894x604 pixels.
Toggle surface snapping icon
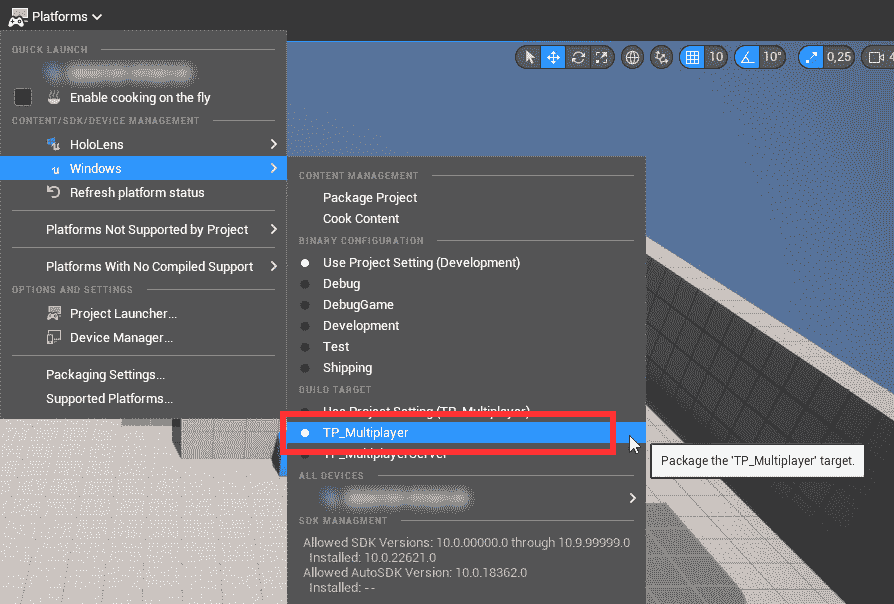pos(661,57)
